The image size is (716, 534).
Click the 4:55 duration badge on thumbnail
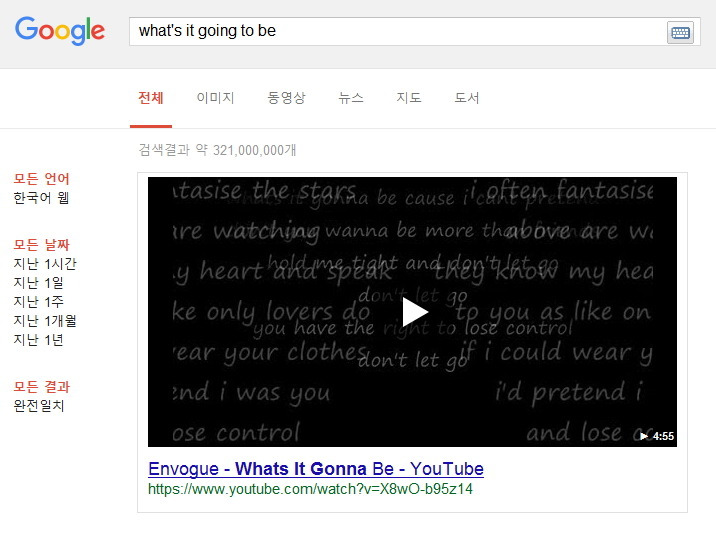(657, 436)
